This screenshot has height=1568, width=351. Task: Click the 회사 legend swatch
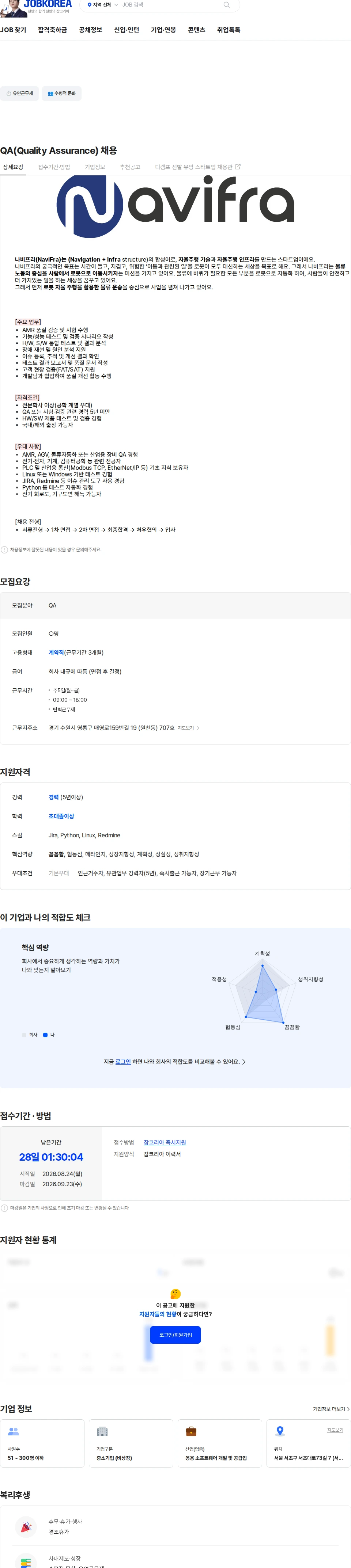click(24, 1035)
